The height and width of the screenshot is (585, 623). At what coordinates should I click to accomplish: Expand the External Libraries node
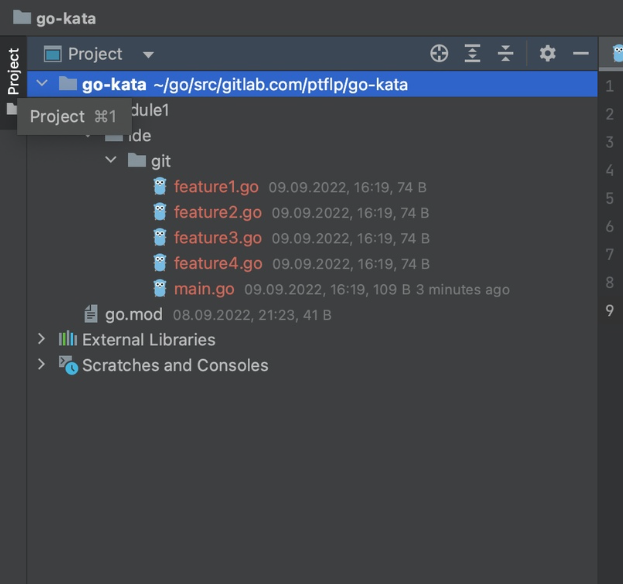pyautogui.click(x=41, y=339)
